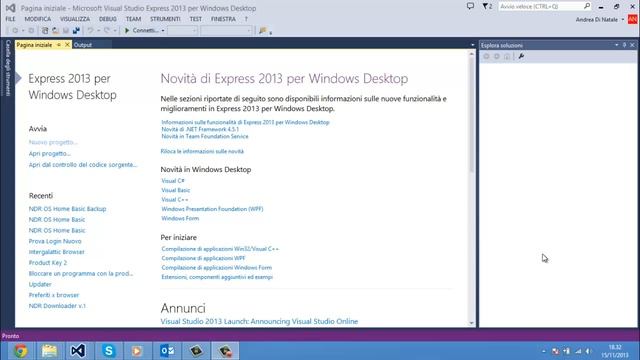Open notifications flag showing 2
640x360 pixels.
(487, 6)
